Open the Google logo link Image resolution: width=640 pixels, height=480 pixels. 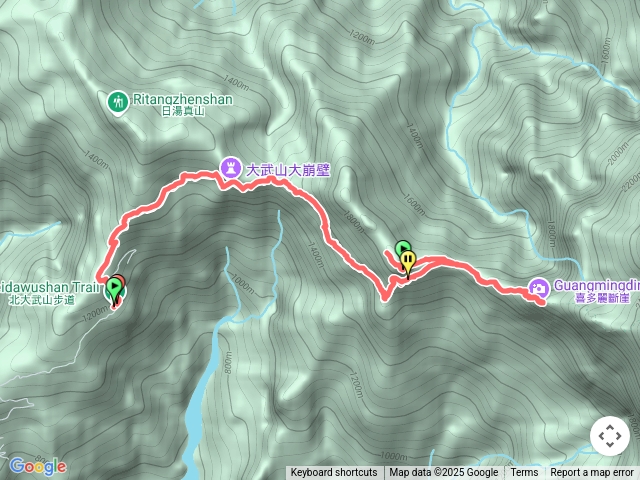[x=38, y=466]
